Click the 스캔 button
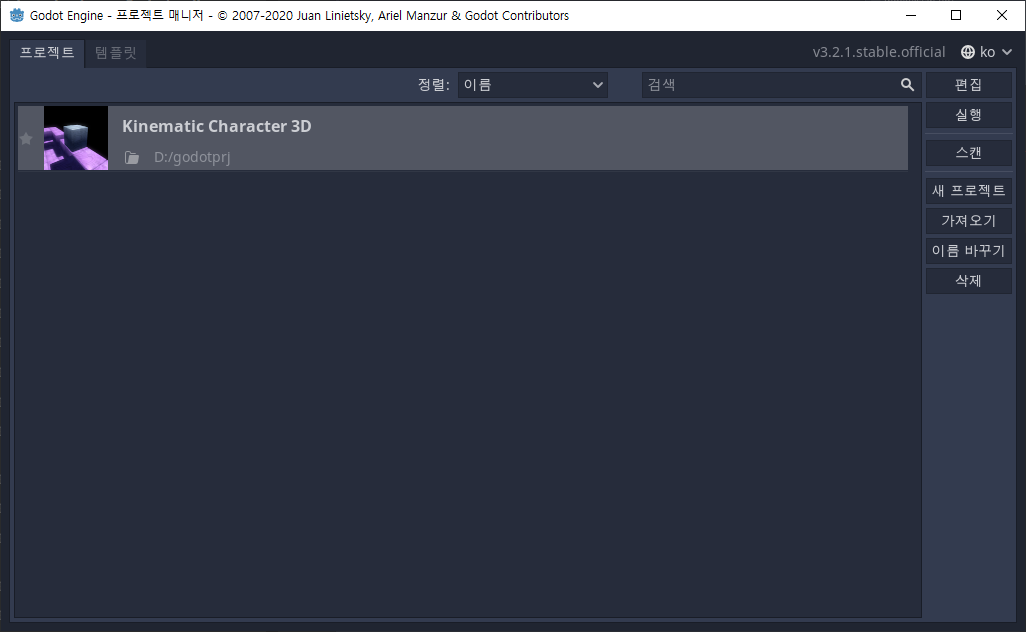 click(x=968, y=153)
